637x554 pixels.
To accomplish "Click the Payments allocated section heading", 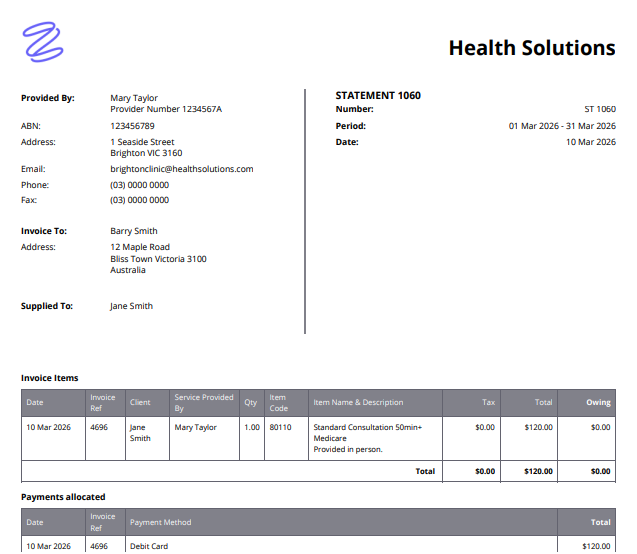I will click(x=63, y=496).
